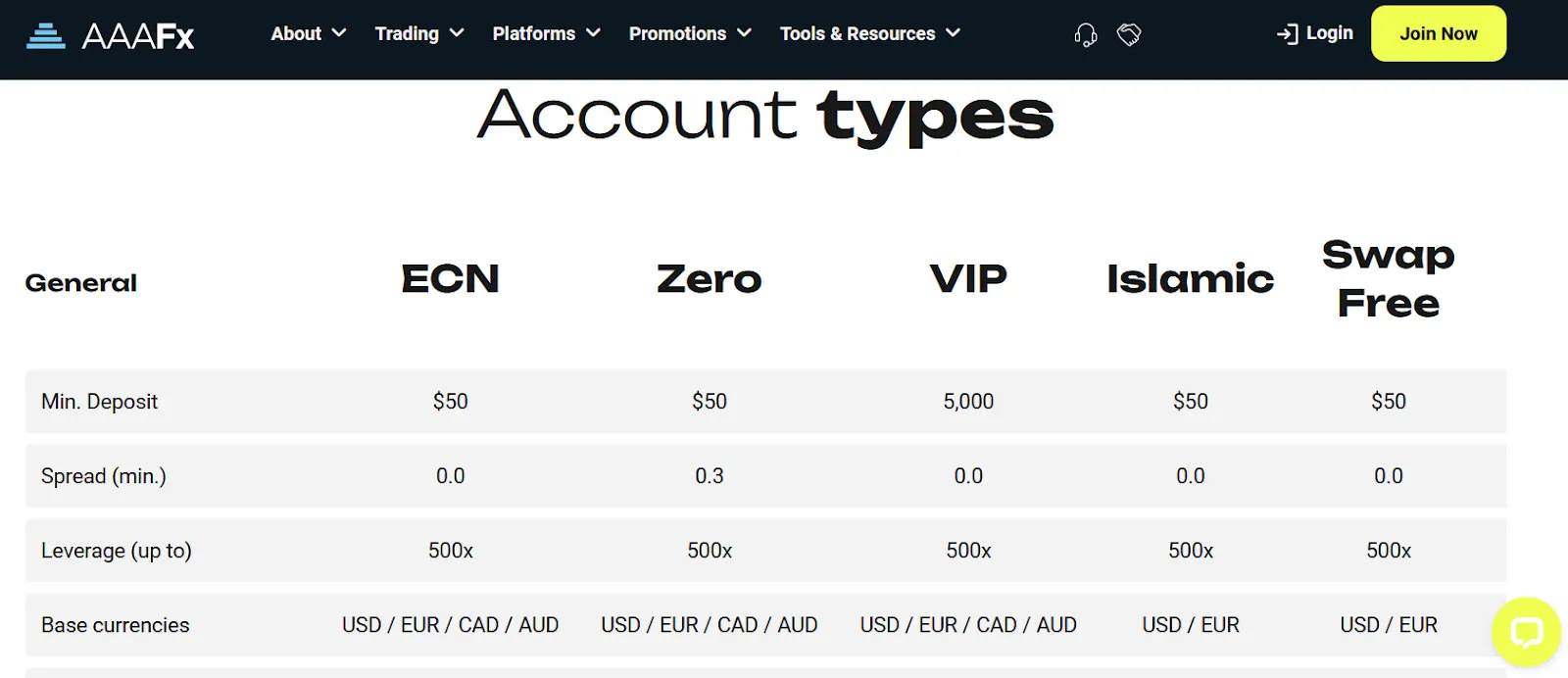Open the live chat bubble widget

tap(1526, 632)
